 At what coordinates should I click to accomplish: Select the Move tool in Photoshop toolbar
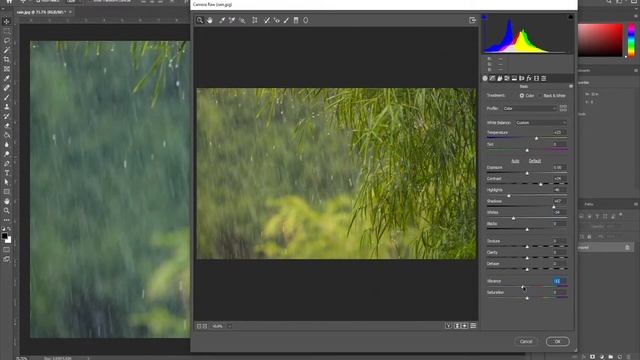point(7,21)
